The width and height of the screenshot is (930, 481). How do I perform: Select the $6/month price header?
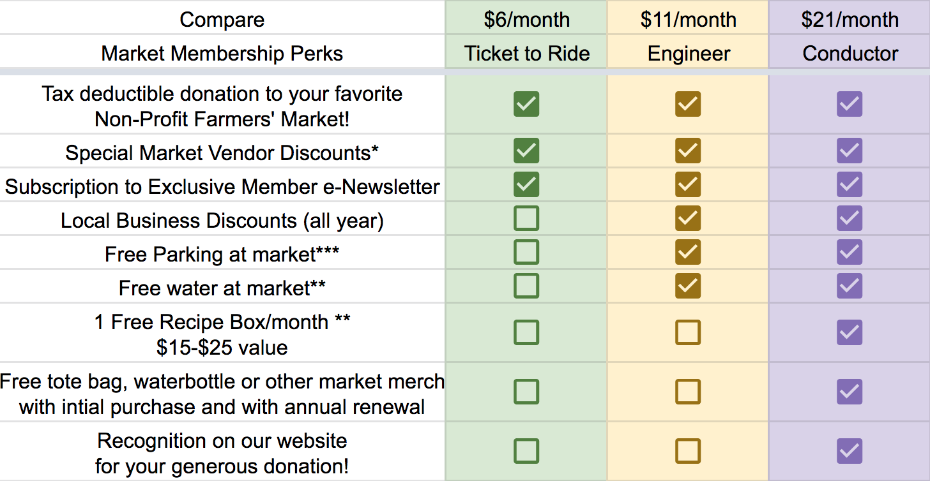pos(526,19)
